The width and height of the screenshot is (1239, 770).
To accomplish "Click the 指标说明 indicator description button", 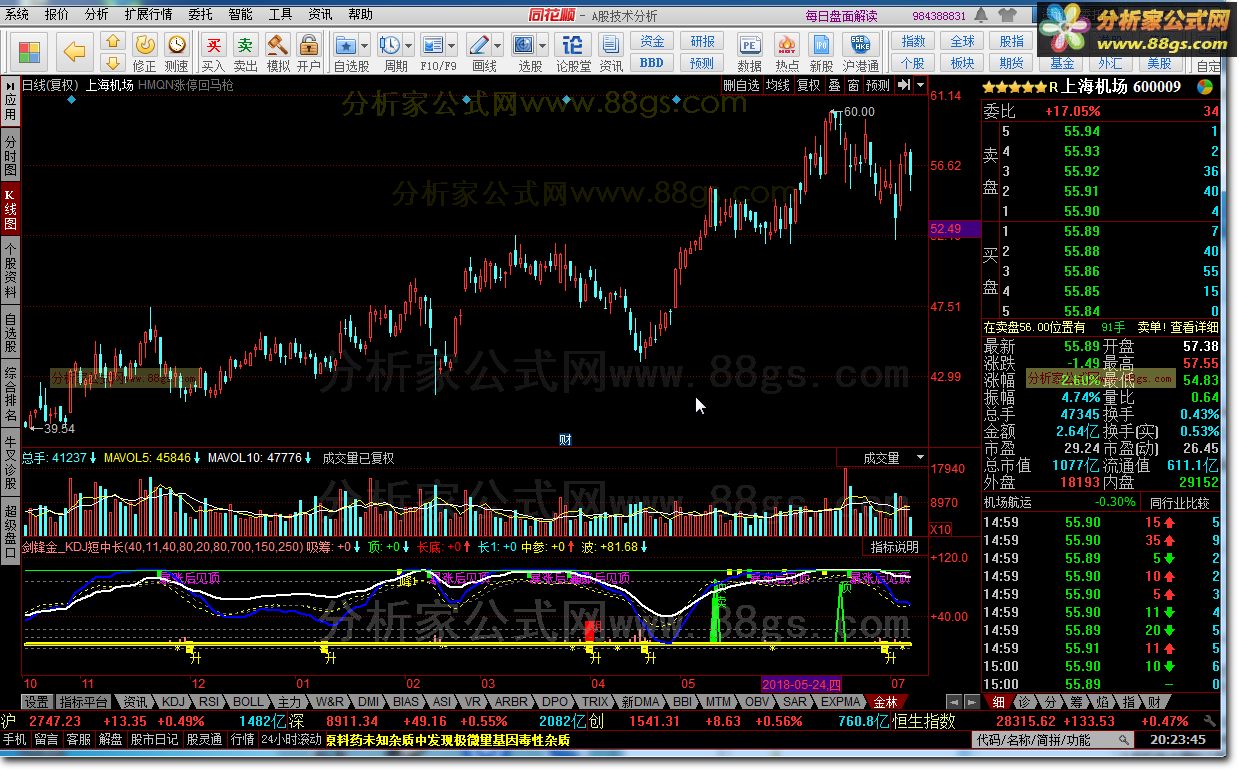I will [x=894, y=547].
